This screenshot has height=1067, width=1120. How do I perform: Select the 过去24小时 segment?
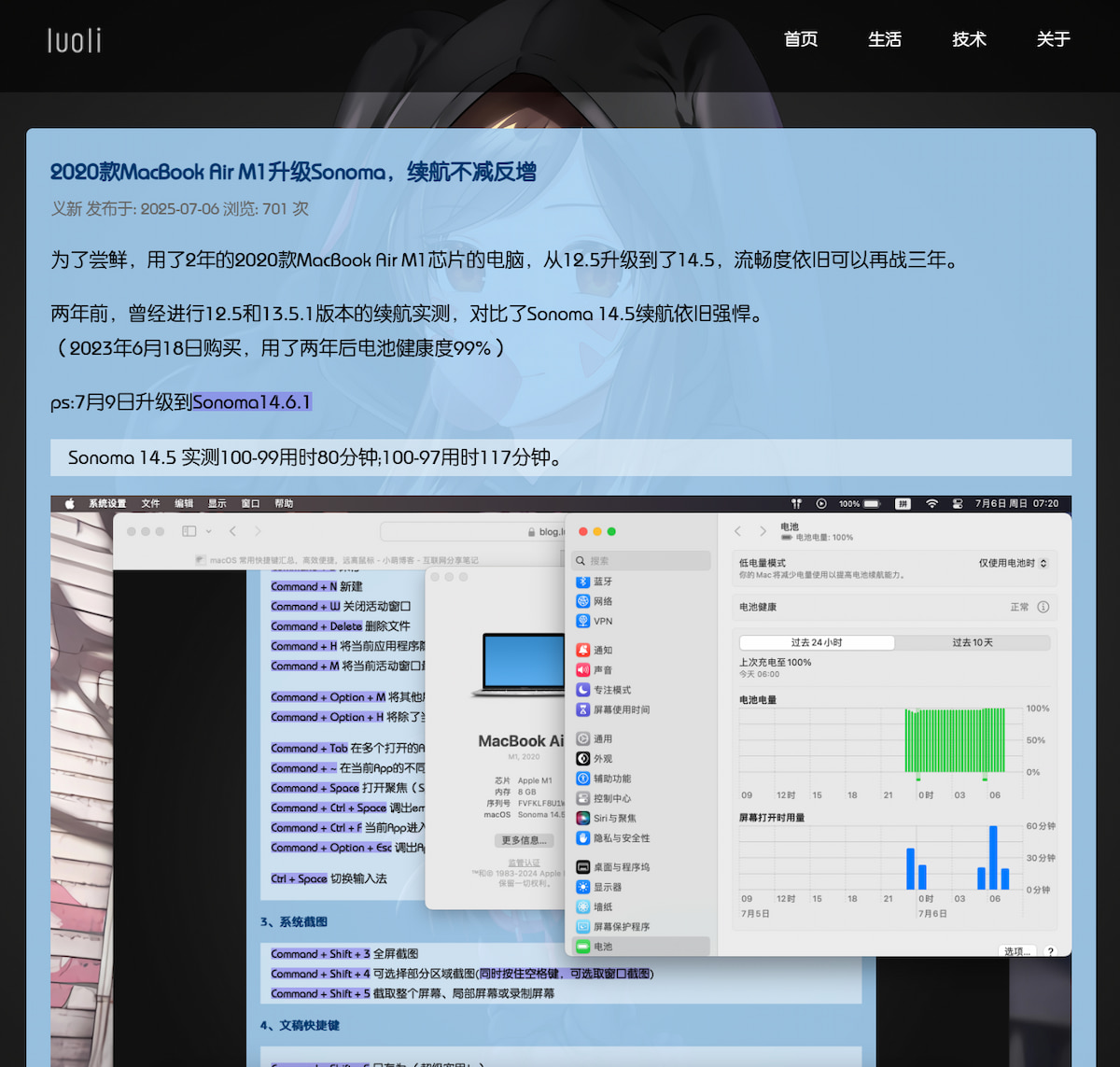tap(817, 641)
